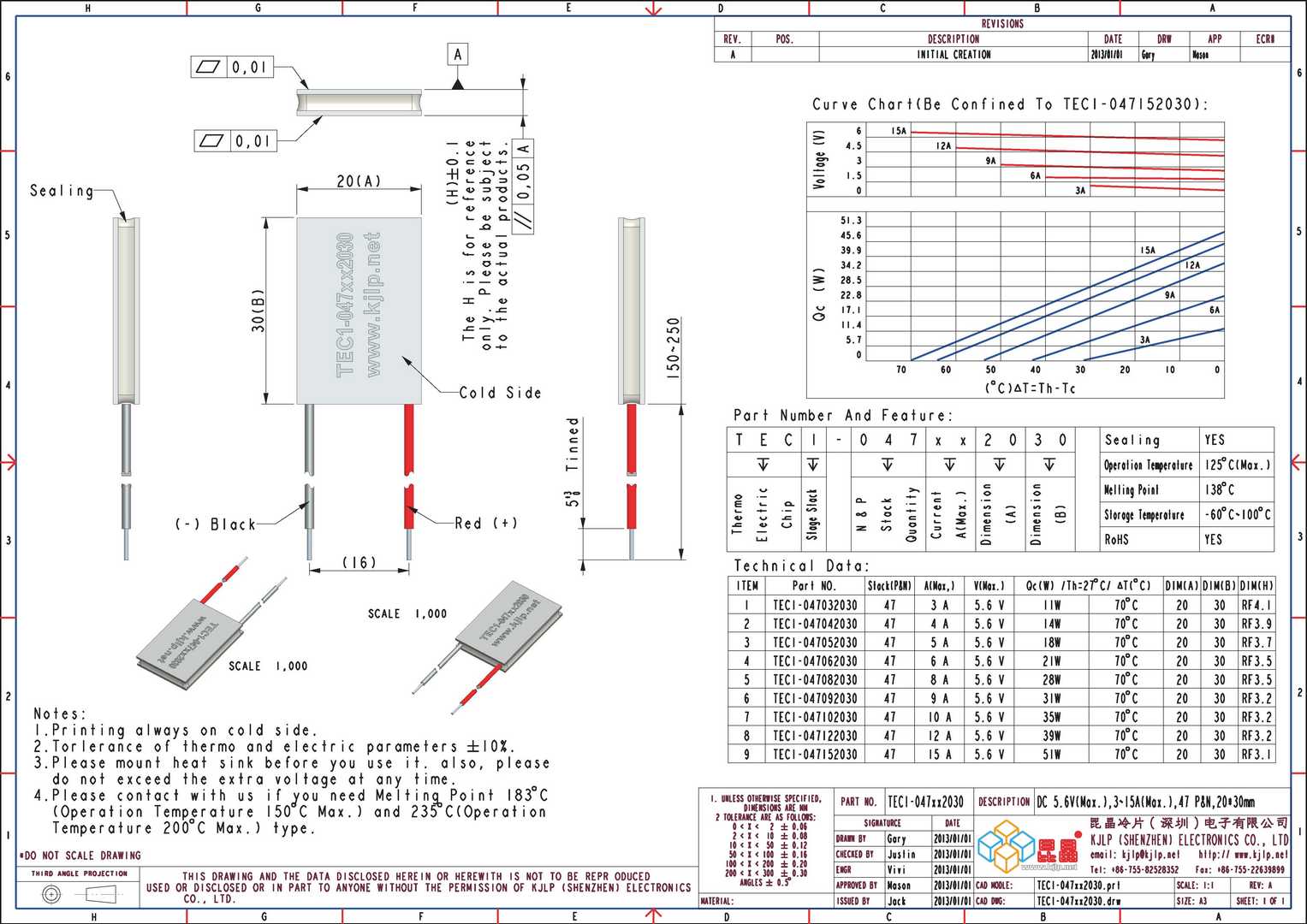
Task: Click the right isometric view of the module
Action: pyautogui.click(x=489, y=649)
